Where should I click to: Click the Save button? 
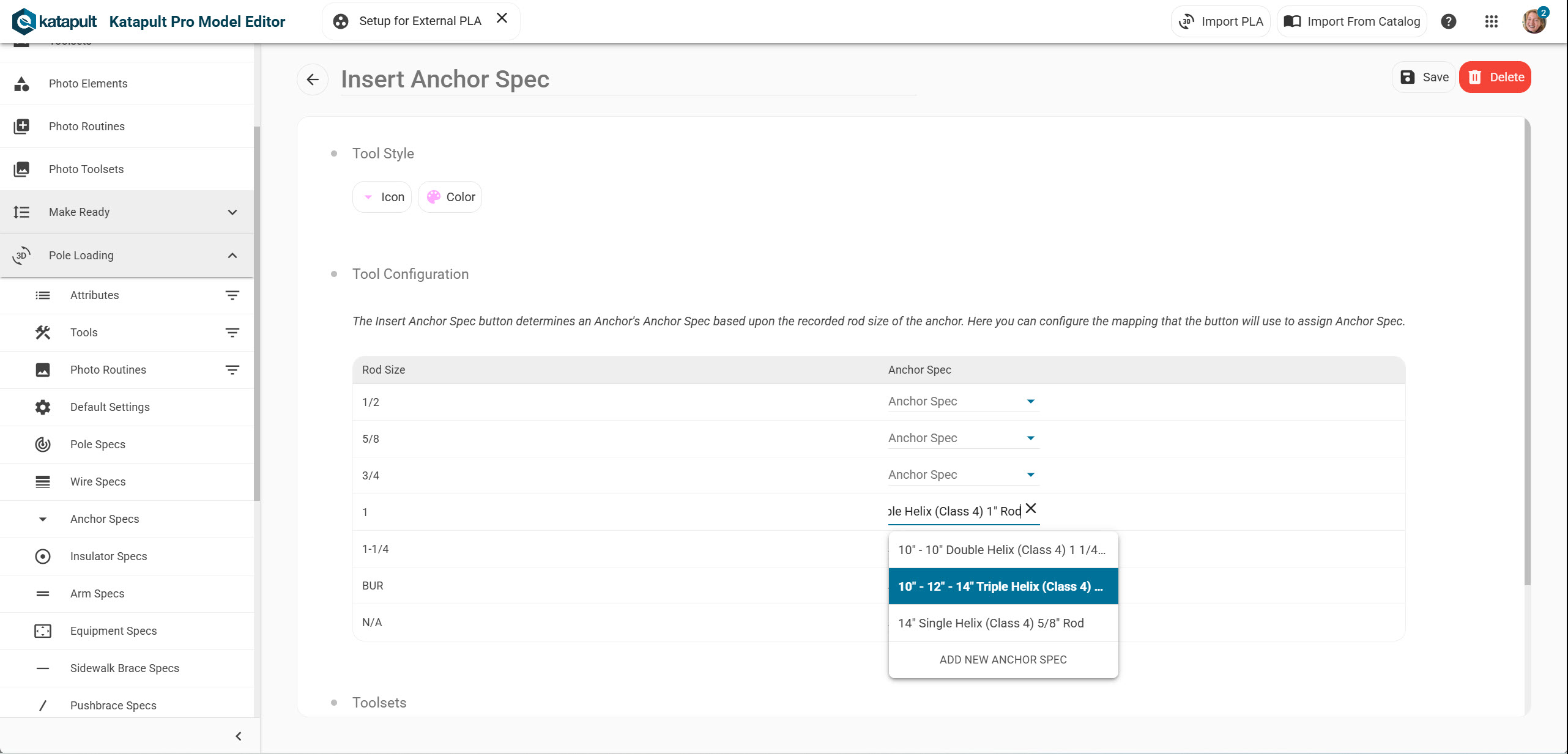click(x=1424, y=78)
